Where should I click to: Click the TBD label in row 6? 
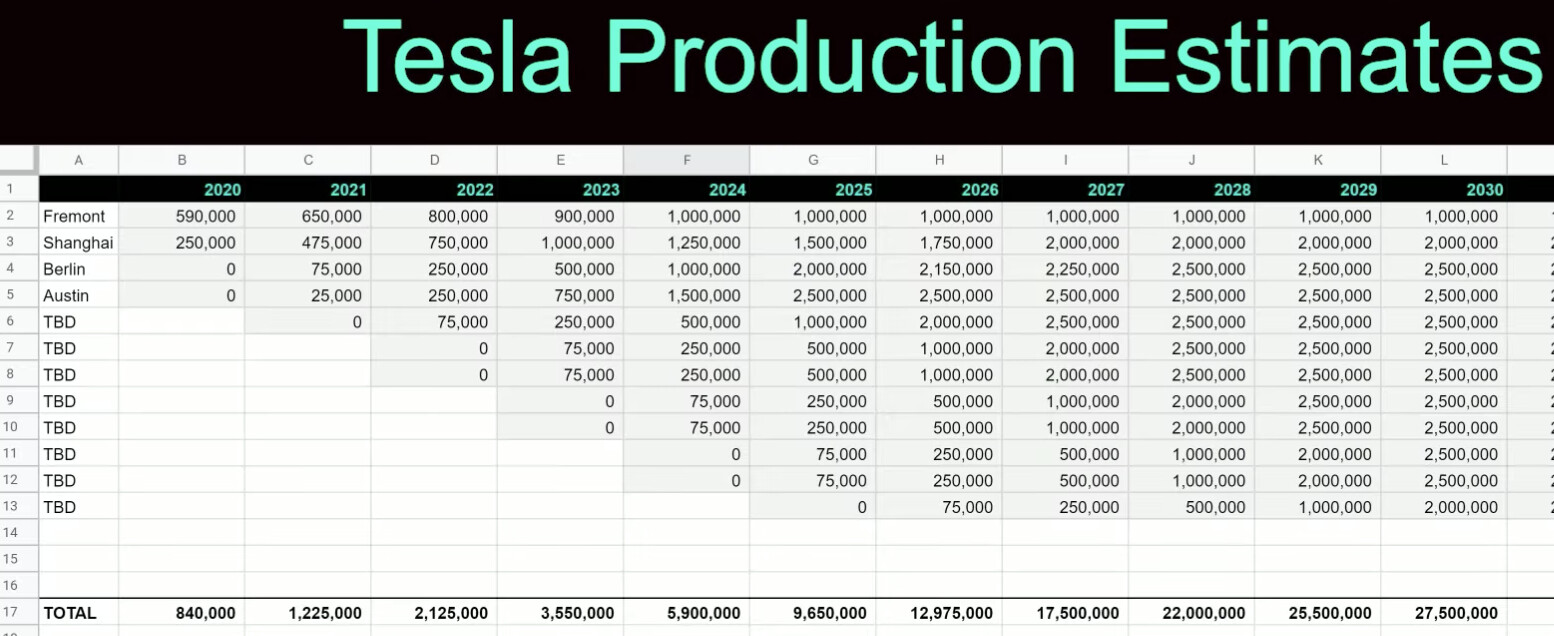79,322
